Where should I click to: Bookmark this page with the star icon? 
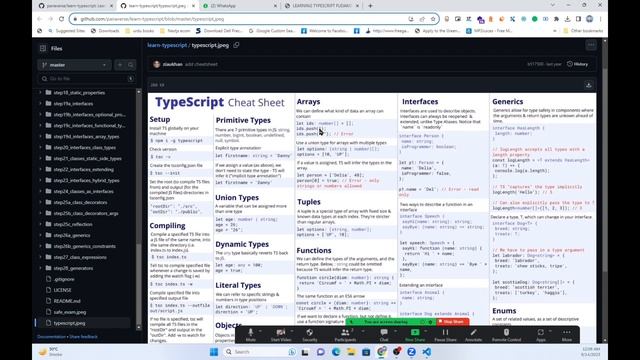pos(433,19)
